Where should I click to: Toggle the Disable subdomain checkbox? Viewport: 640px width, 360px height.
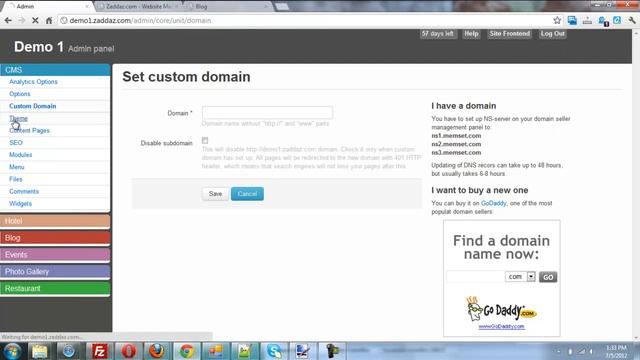click(x=205, y=141)
